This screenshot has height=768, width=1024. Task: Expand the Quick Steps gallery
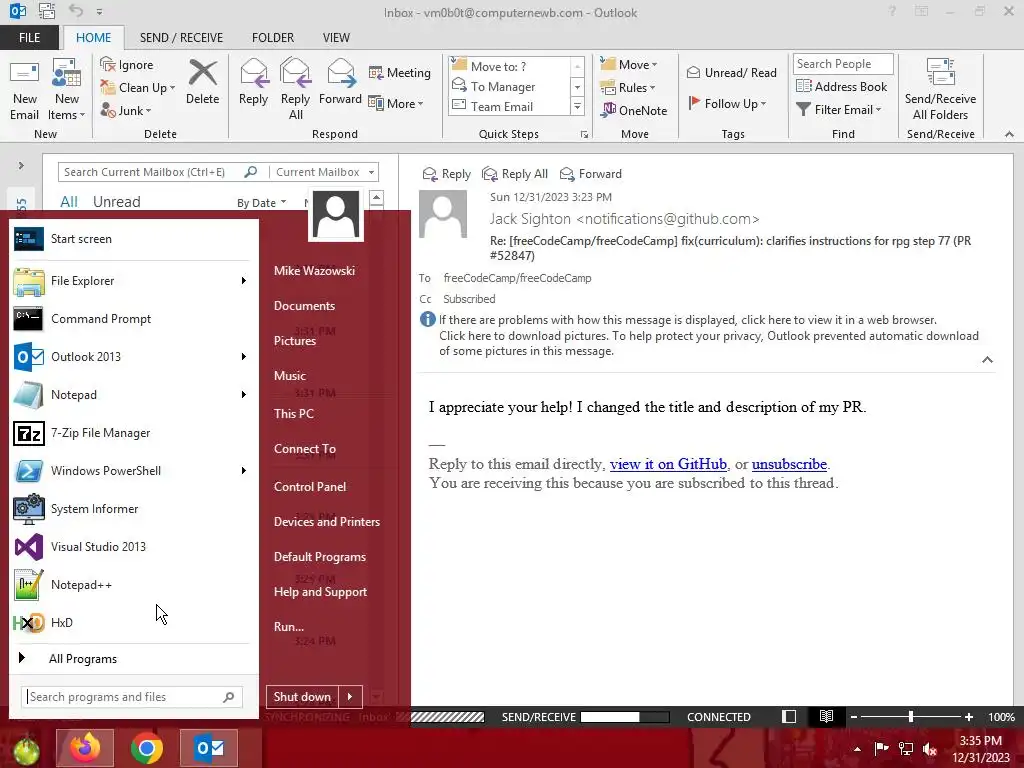tap(577, 106)
